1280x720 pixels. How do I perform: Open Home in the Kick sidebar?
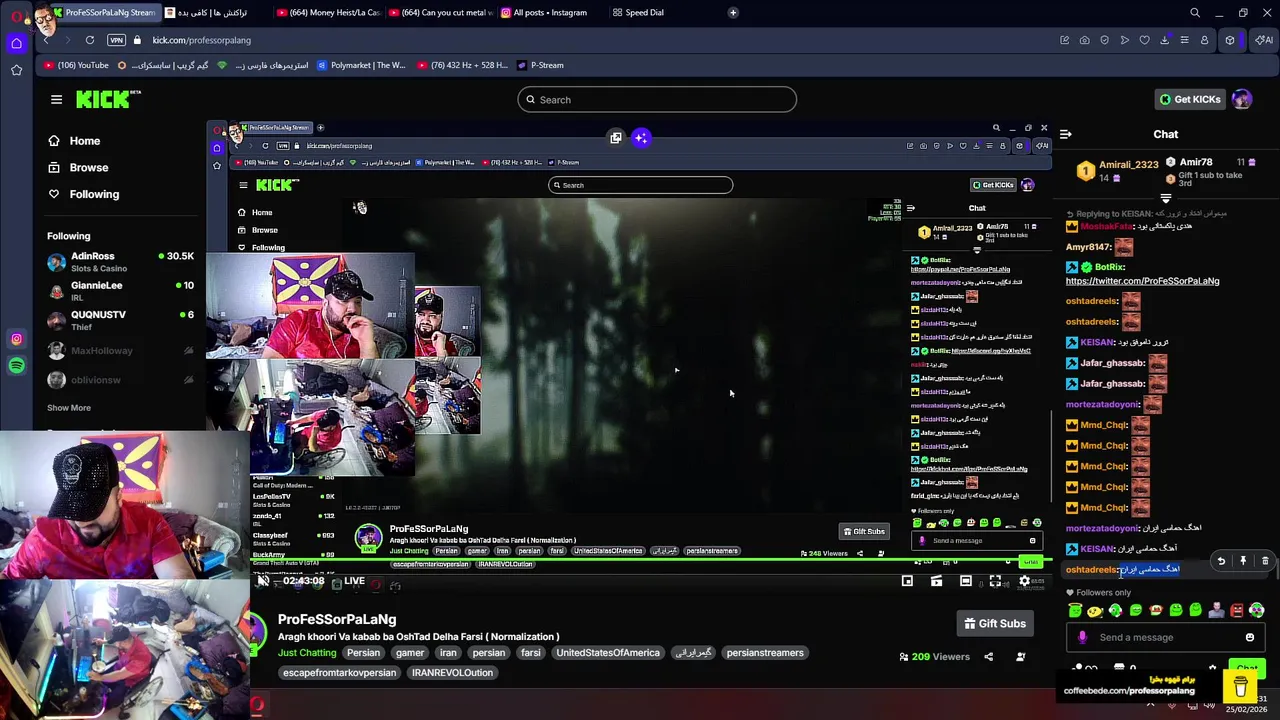(x=74, y=141)
